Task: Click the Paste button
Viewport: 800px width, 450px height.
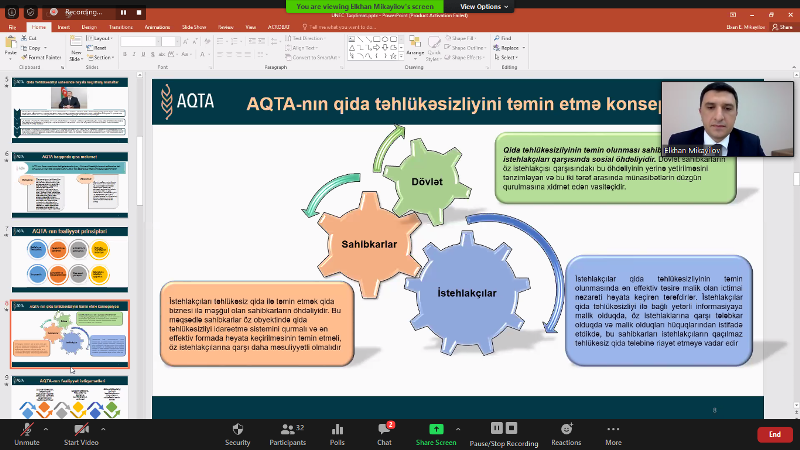Action: [x=10, y=48]
